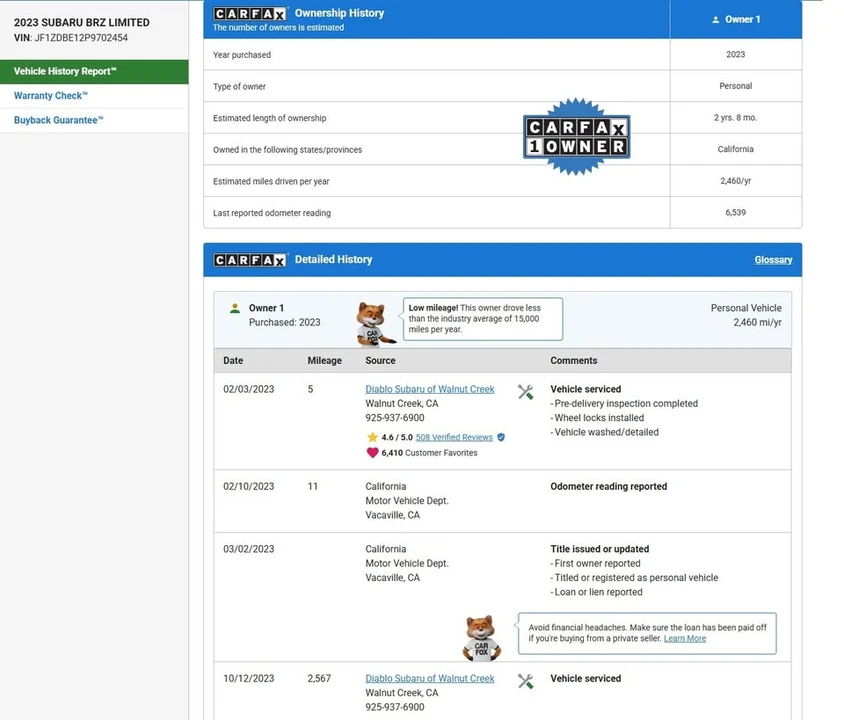Click the Mileage column header
This screenshot has height=720, width=844.
tap(325, 361)
